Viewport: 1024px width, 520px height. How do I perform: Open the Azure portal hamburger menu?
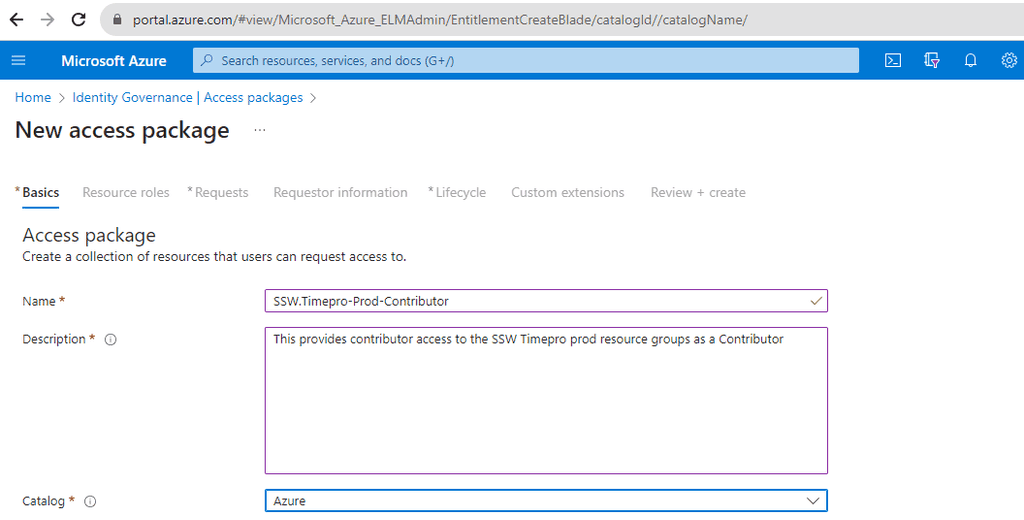tap(18, 61)
